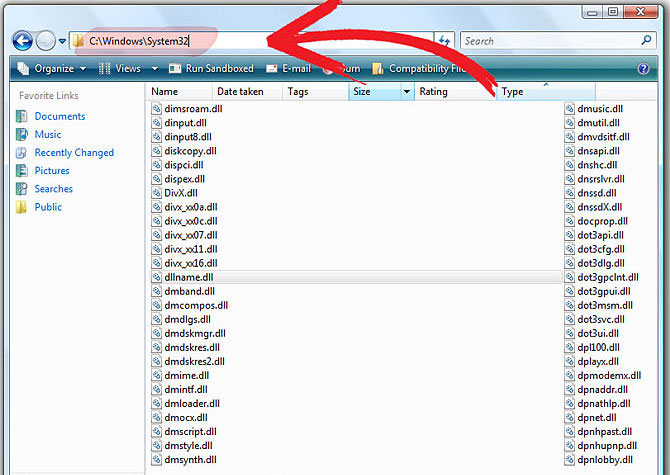Click the dmime.dll file icon
The image size is (670, 475).
156,375
